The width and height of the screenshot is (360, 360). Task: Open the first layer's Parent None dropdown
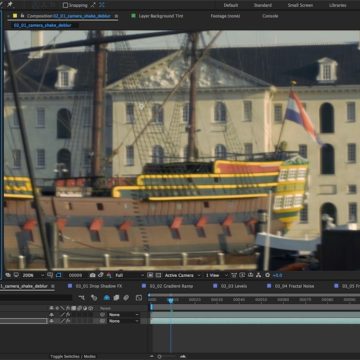pyautogui.click(x=124, y=314)
